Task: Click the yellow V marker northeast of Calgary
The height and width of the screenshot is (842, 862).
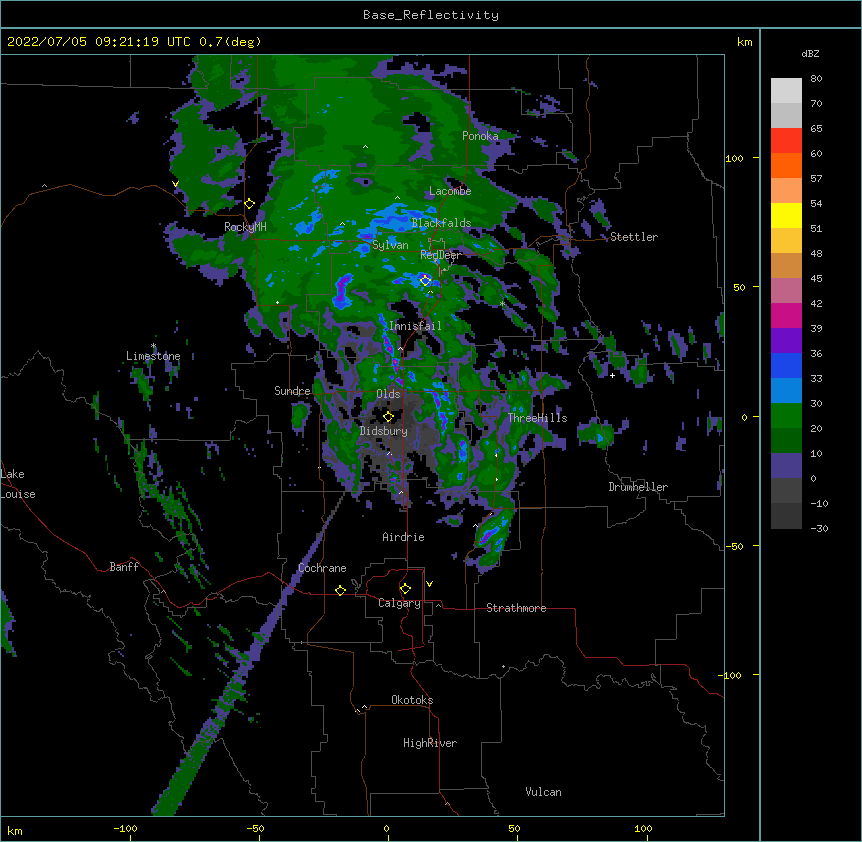Action: (x=429, y=584)
